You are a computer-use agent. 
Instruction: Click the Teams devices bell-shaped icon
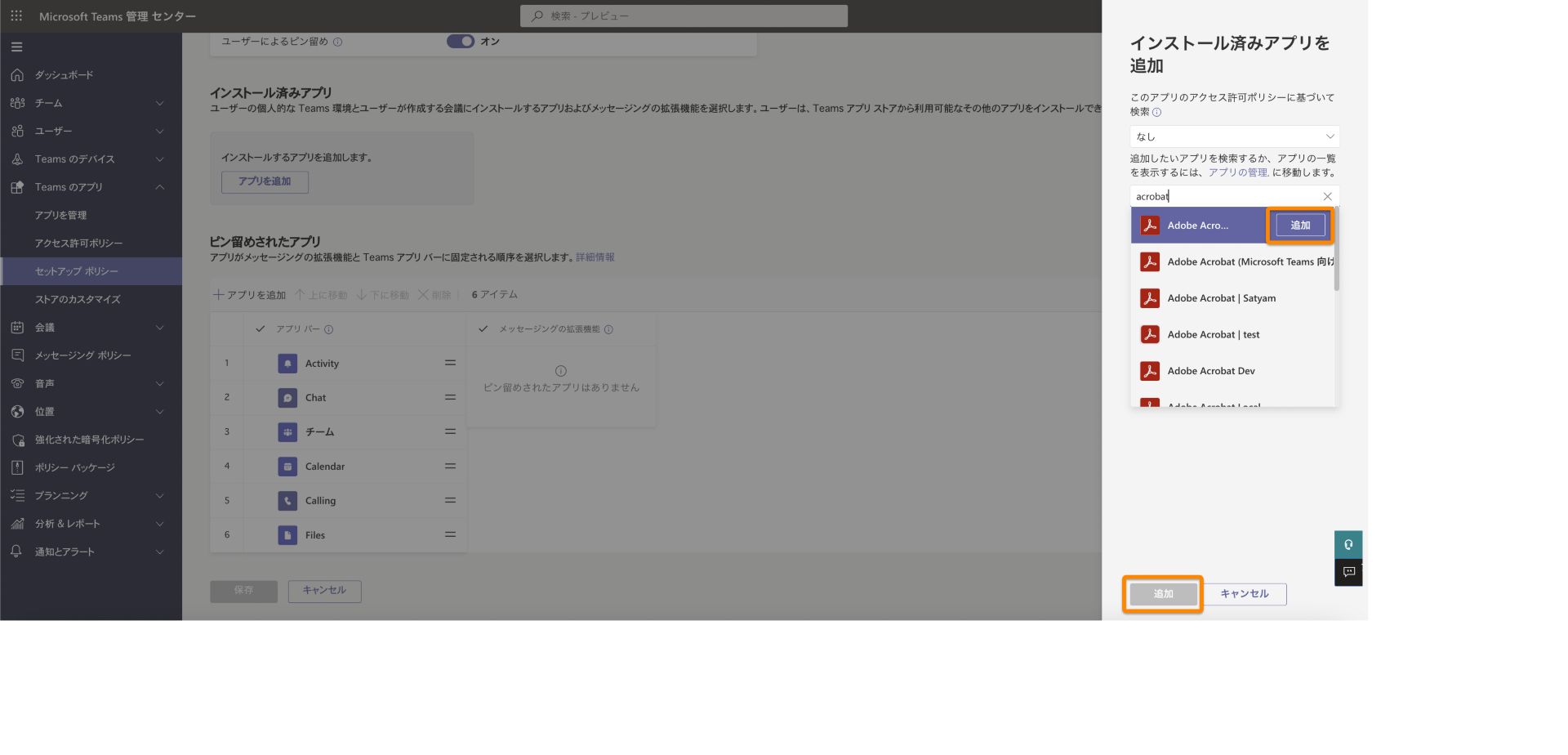(x=17, y=159)
